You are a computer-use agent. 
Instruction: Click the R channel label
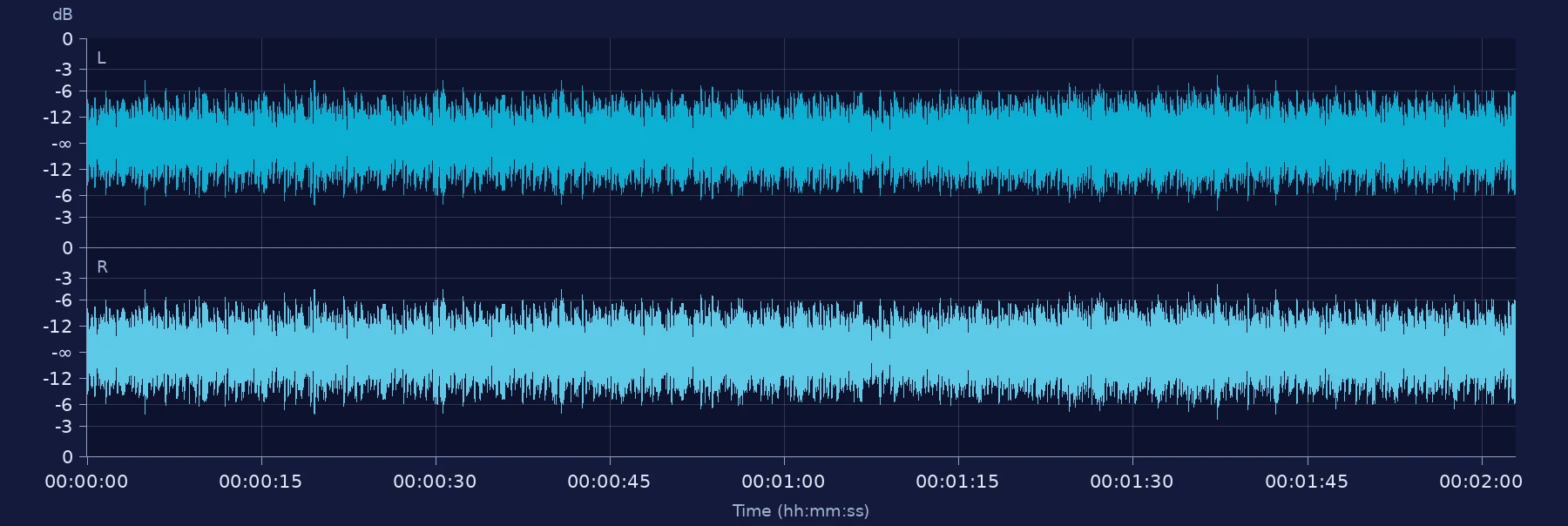click(x=102, y=267)
